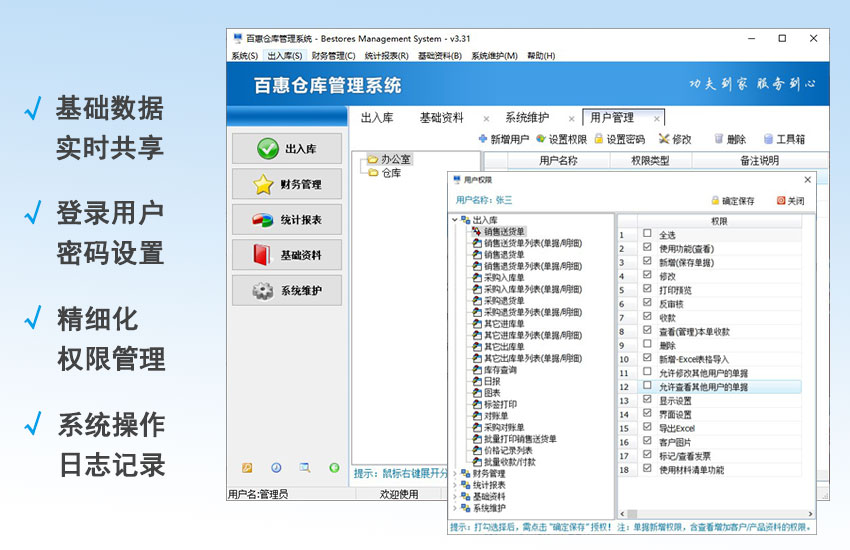Click the 修改 edit toolbar icon

click(664, 139)
